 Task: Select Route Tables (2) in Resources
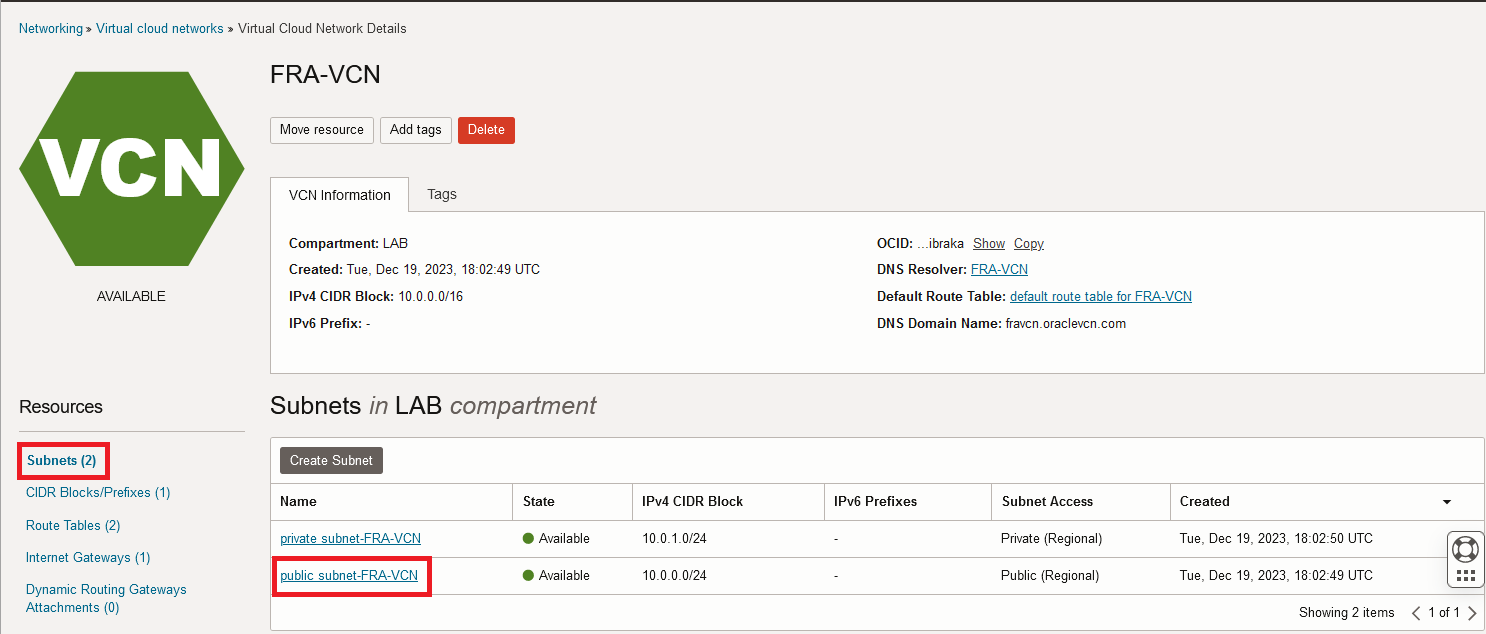pyautogui.click(x=73, y=526)
